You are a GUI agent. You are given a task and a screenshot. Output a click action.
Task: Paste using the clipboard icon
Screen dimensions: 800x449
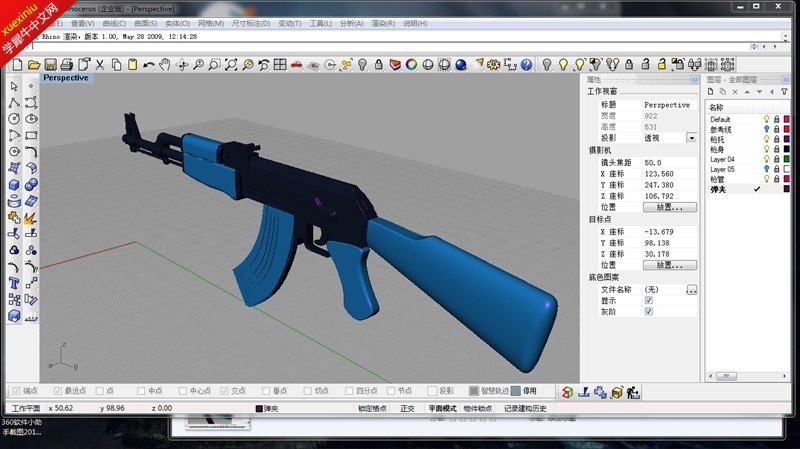tap(133, 65)
